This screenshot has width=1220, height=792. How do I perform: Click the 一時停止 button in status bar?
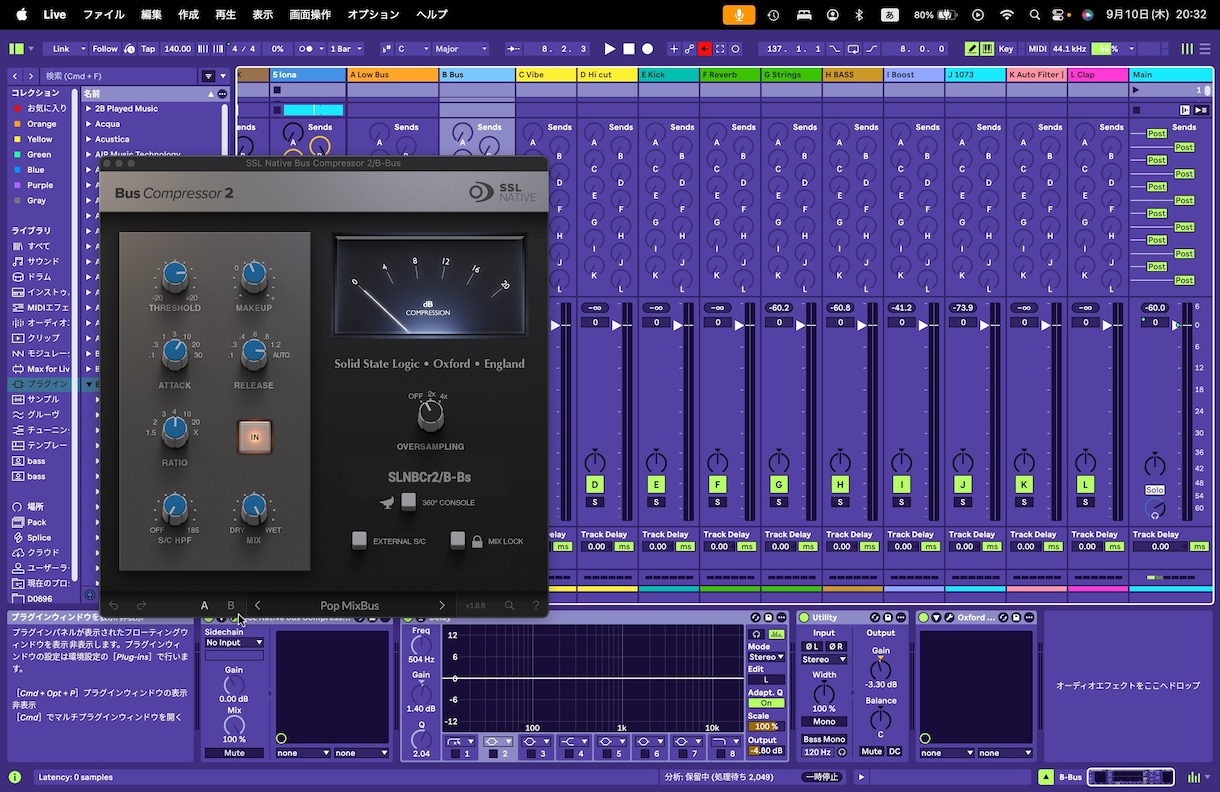tap(822, 777)
